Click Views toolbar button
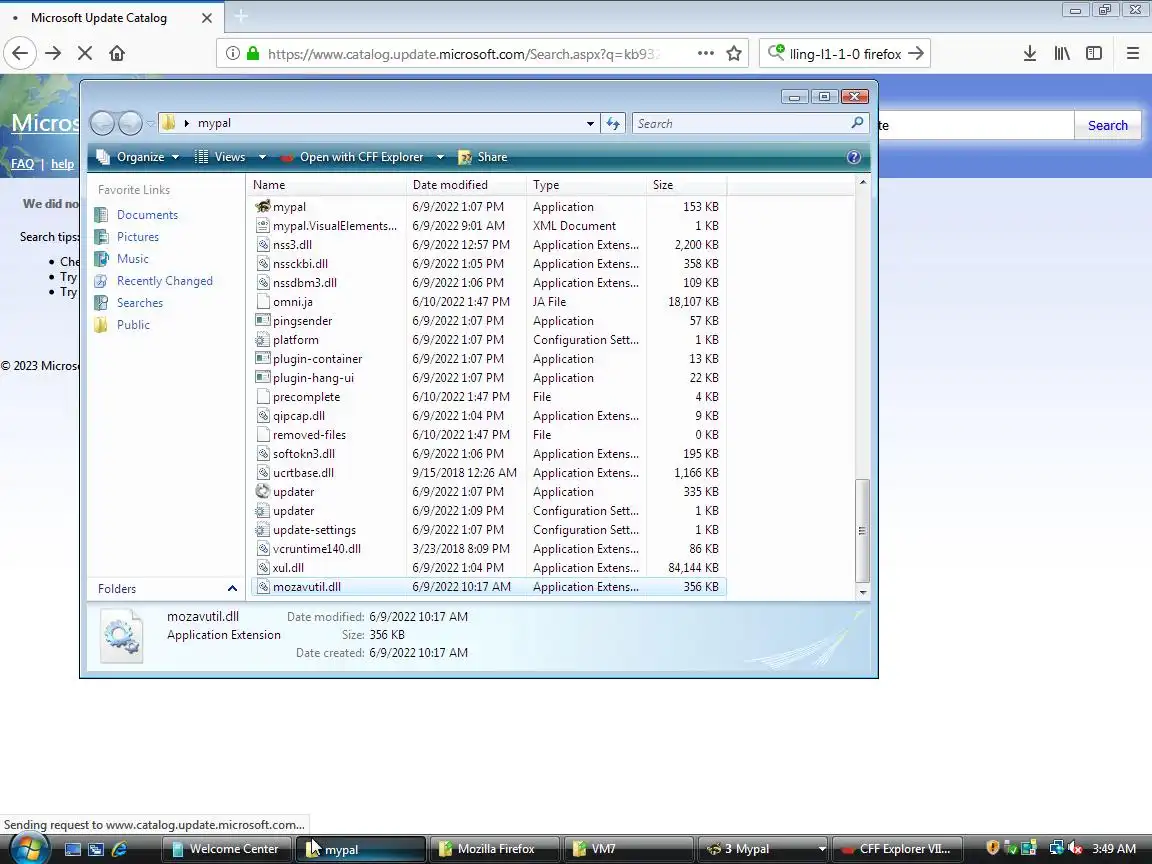1152x864 pixels. coord(219,157)
